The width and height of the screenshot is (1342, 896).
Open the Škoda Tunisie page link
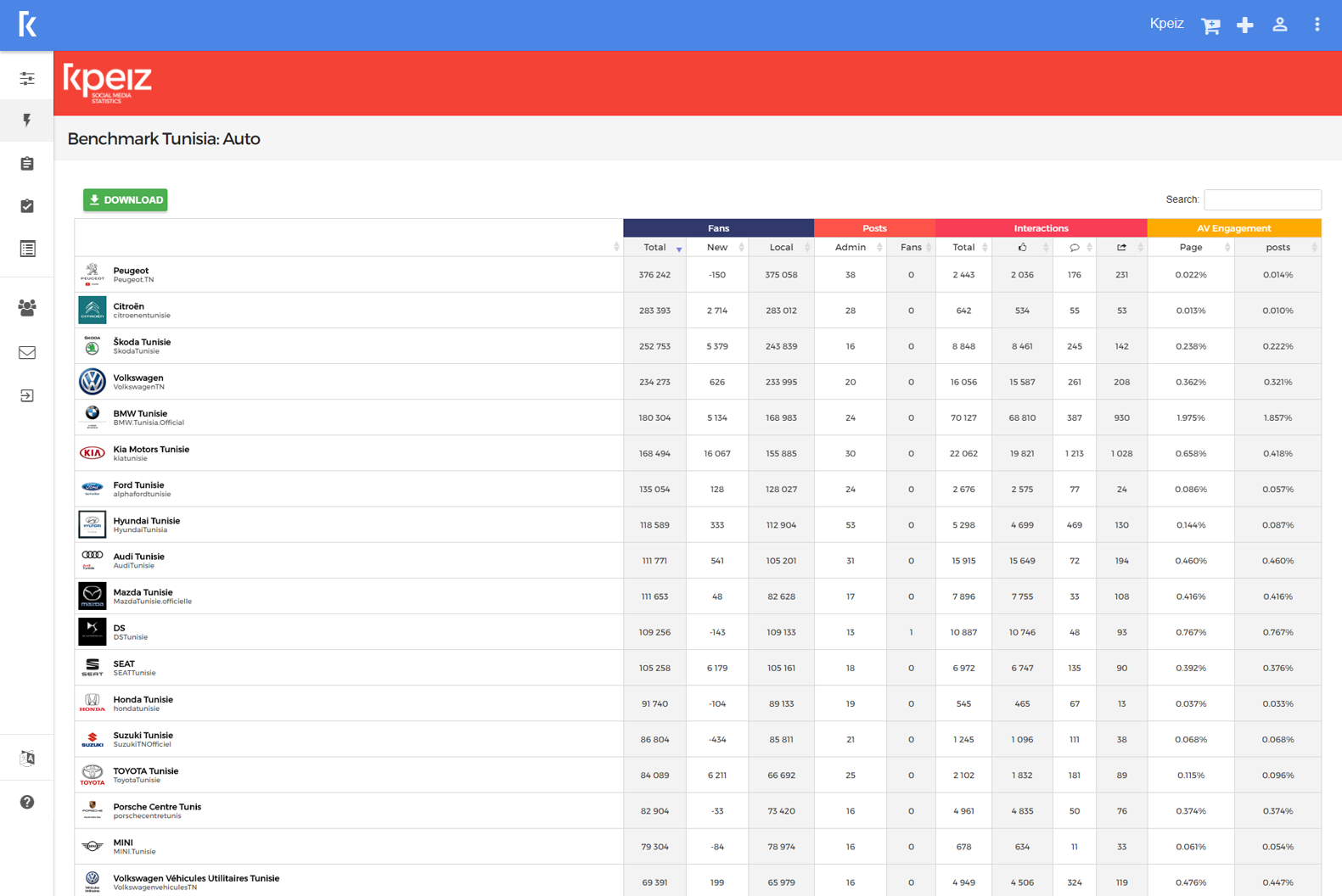point(142,342)
